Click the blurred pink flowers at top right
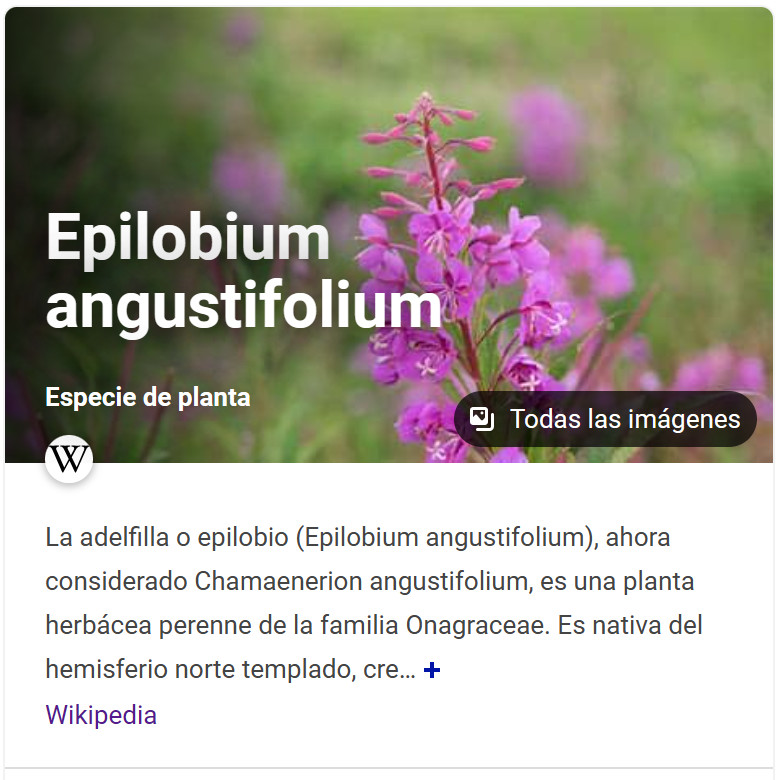The image size is (777, 780). pyautogui.click(x=547, y=132)
